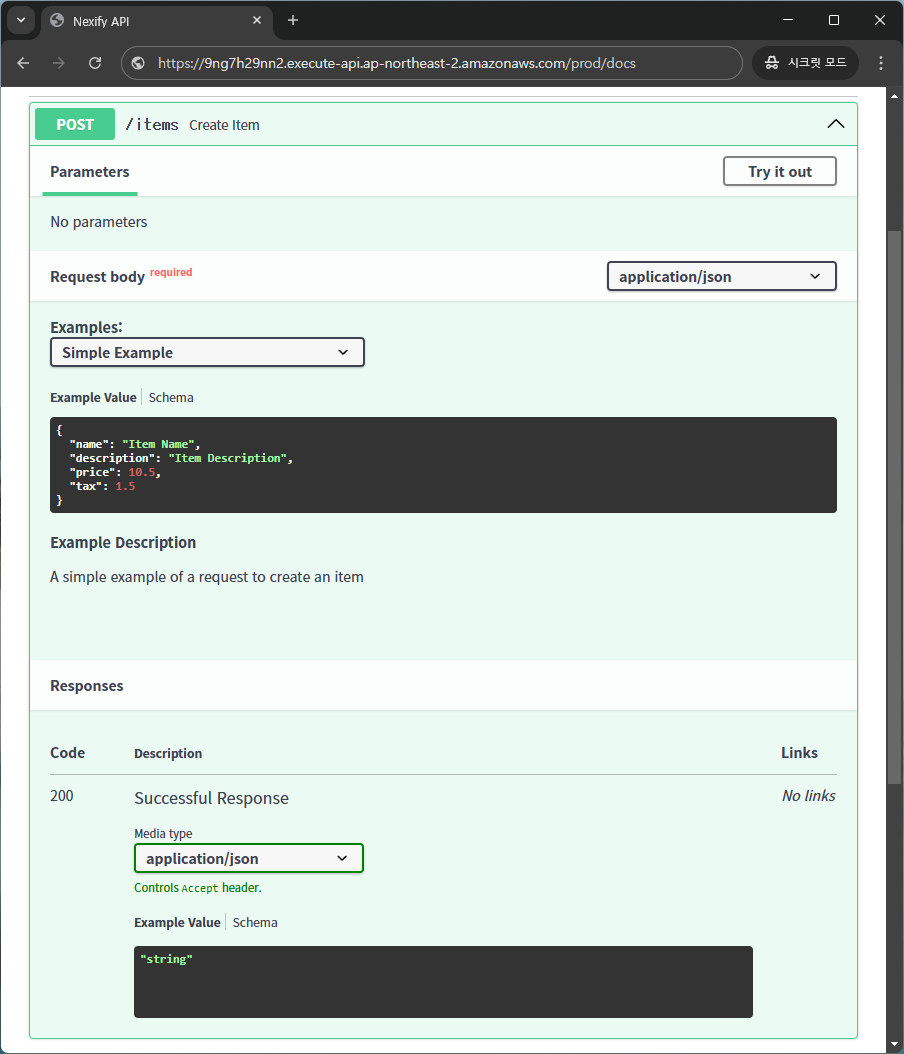Close the browser window
The width and height of the screenshot is (904, 1054).
[x=879, y=20]
